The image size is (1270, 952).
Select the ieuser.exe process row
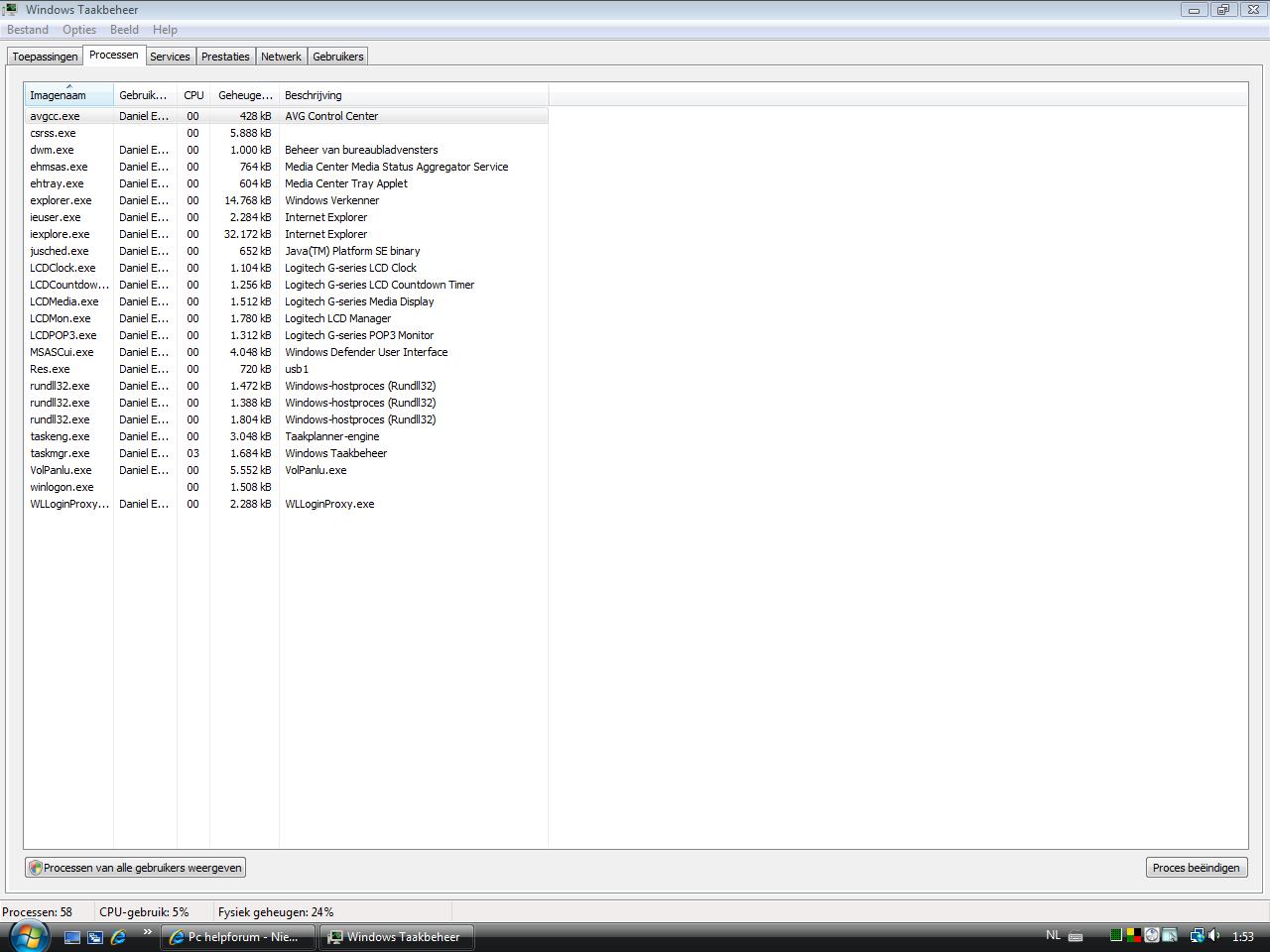(x=287, y=217)
